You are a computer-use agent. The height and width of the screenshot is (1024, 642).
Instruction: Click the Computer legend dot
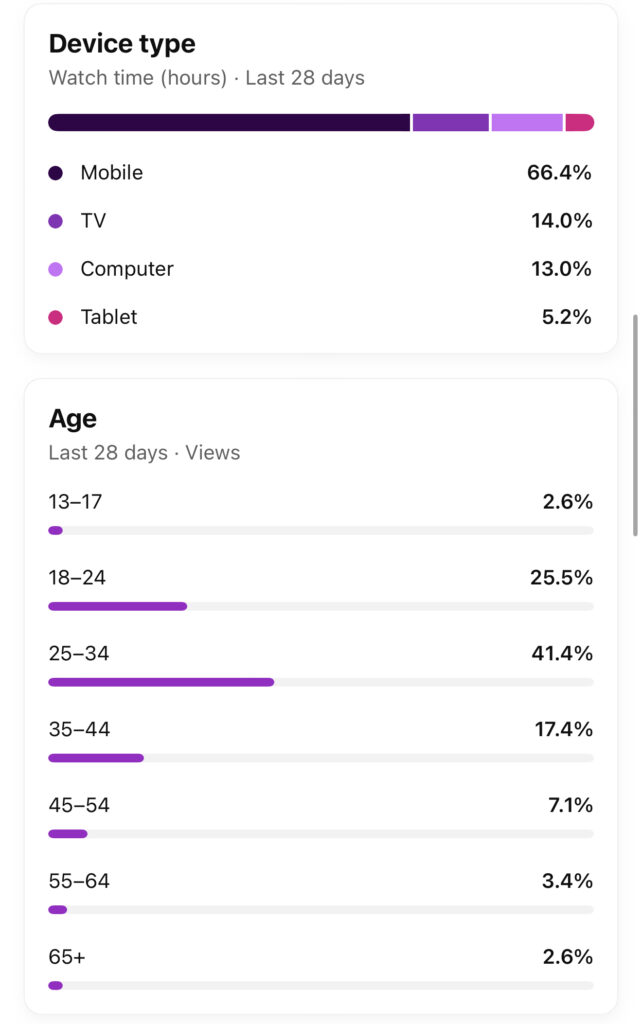coord(56,269)
